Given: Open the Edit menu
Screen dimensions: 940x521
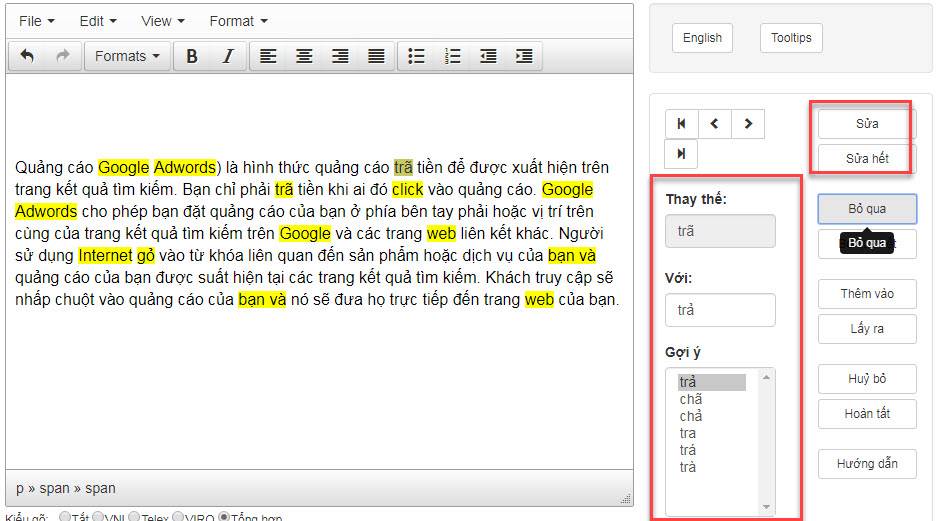Looking at the screenshot, I should (98, 21).
